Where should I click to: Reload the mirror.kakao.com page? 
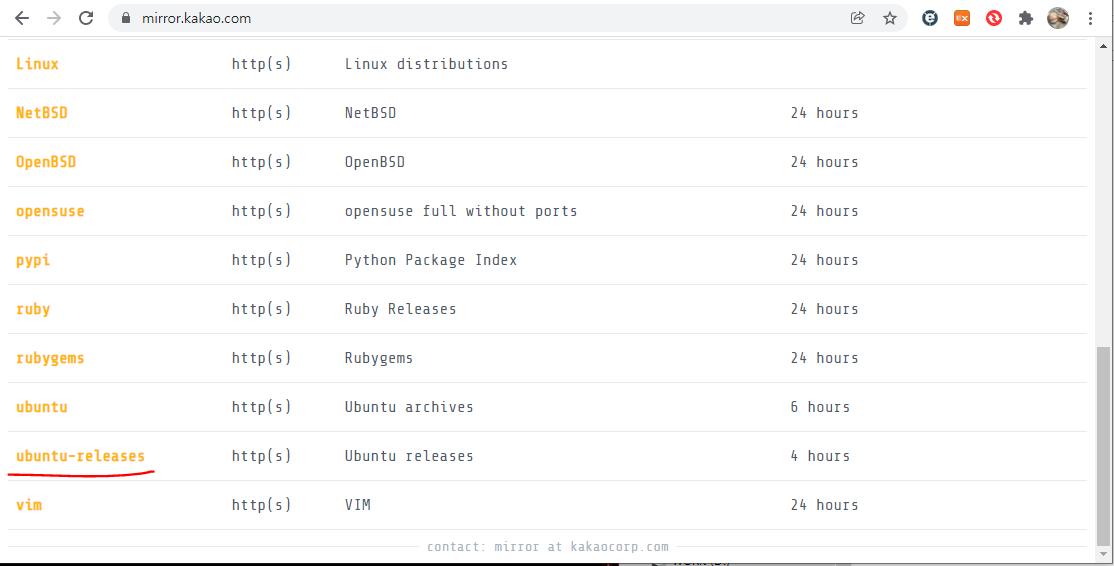point(86,18)
